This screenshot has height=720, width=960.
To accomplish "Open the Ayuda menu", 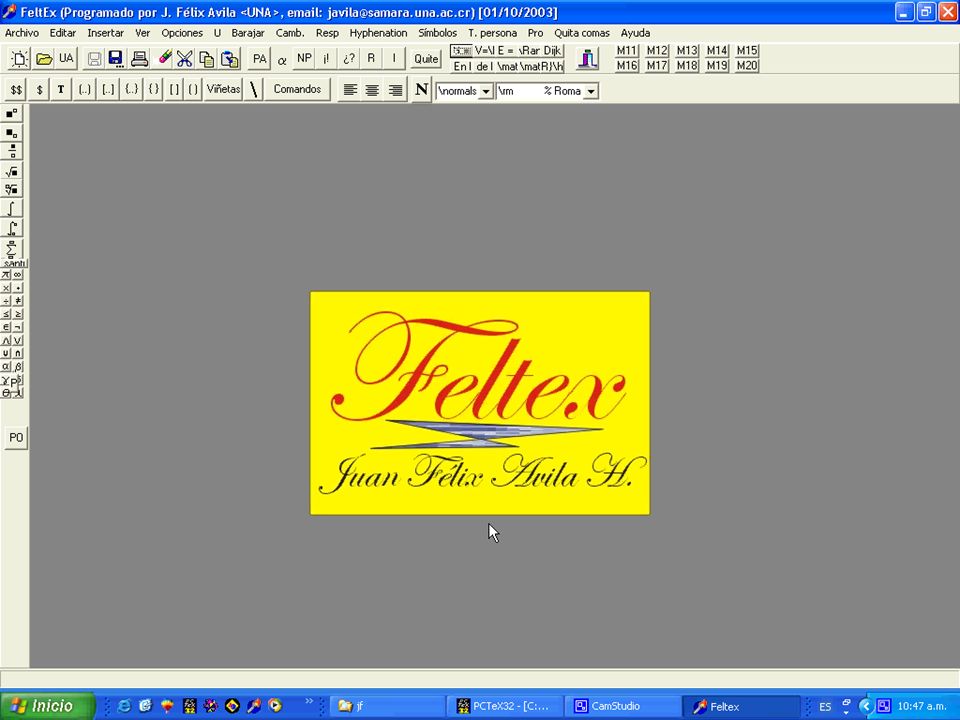I will pos(636,33).
